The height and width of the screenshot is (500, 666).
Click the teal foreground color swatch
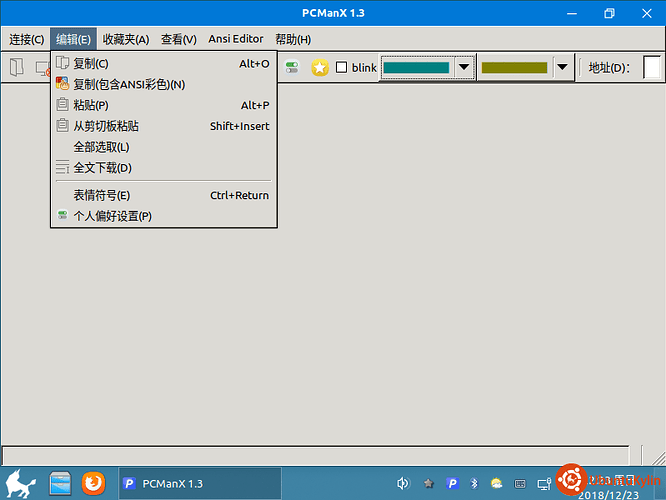[x=416, y=68]
